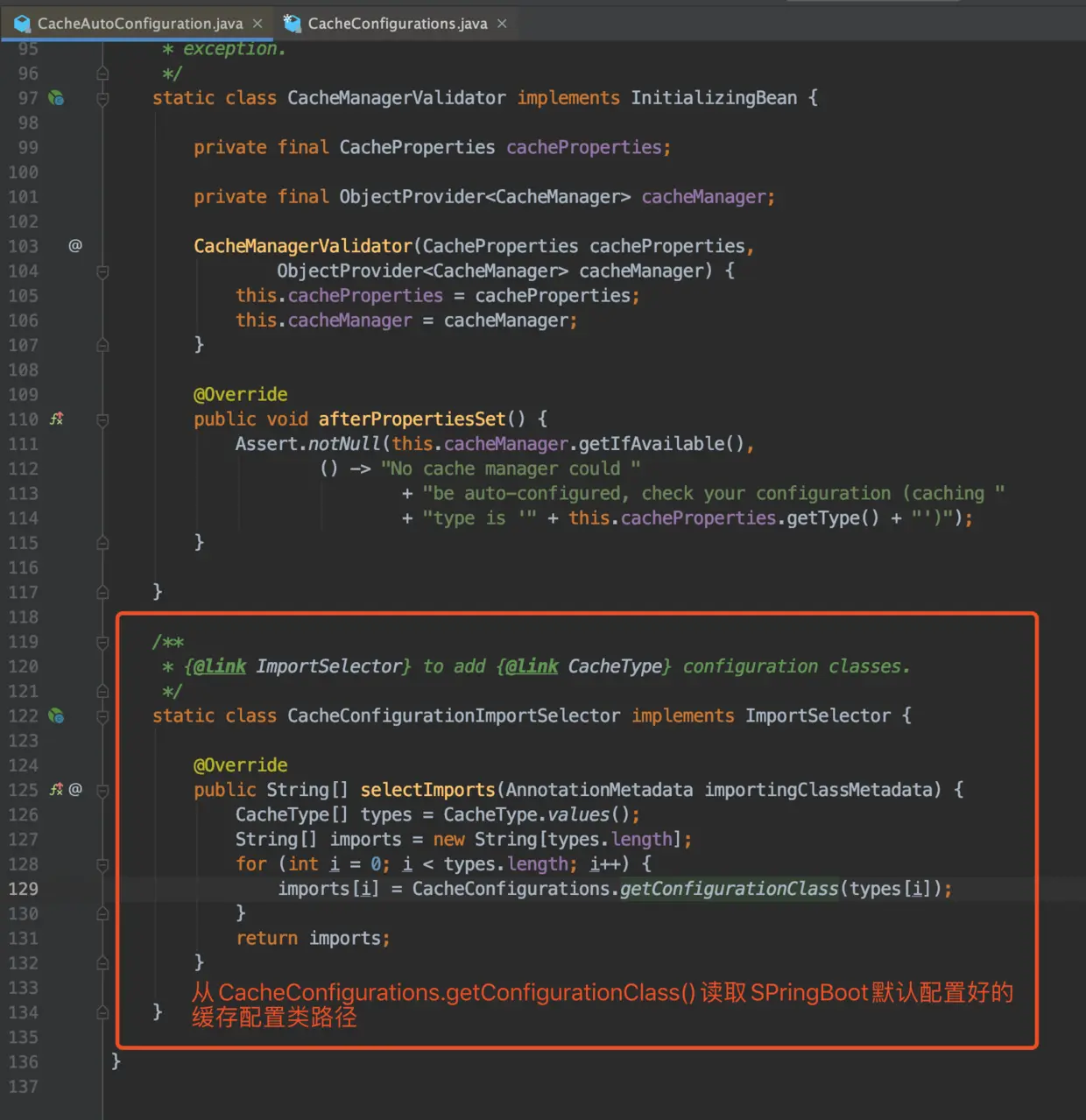Collapse the constructor fold marker at line 104
This screenshot has height=1120, width=1086.
(x=102, y=271)
